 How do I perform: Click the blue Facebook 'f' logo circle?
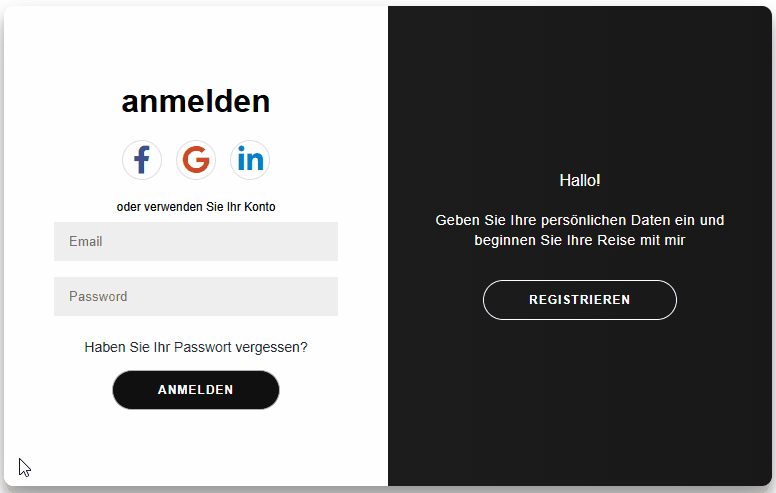pos(142,160)
